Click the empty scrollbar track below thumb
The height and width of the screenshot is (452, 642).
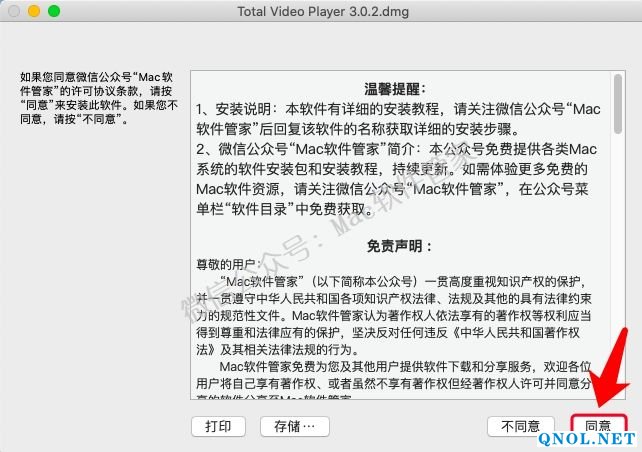[618, 266]
